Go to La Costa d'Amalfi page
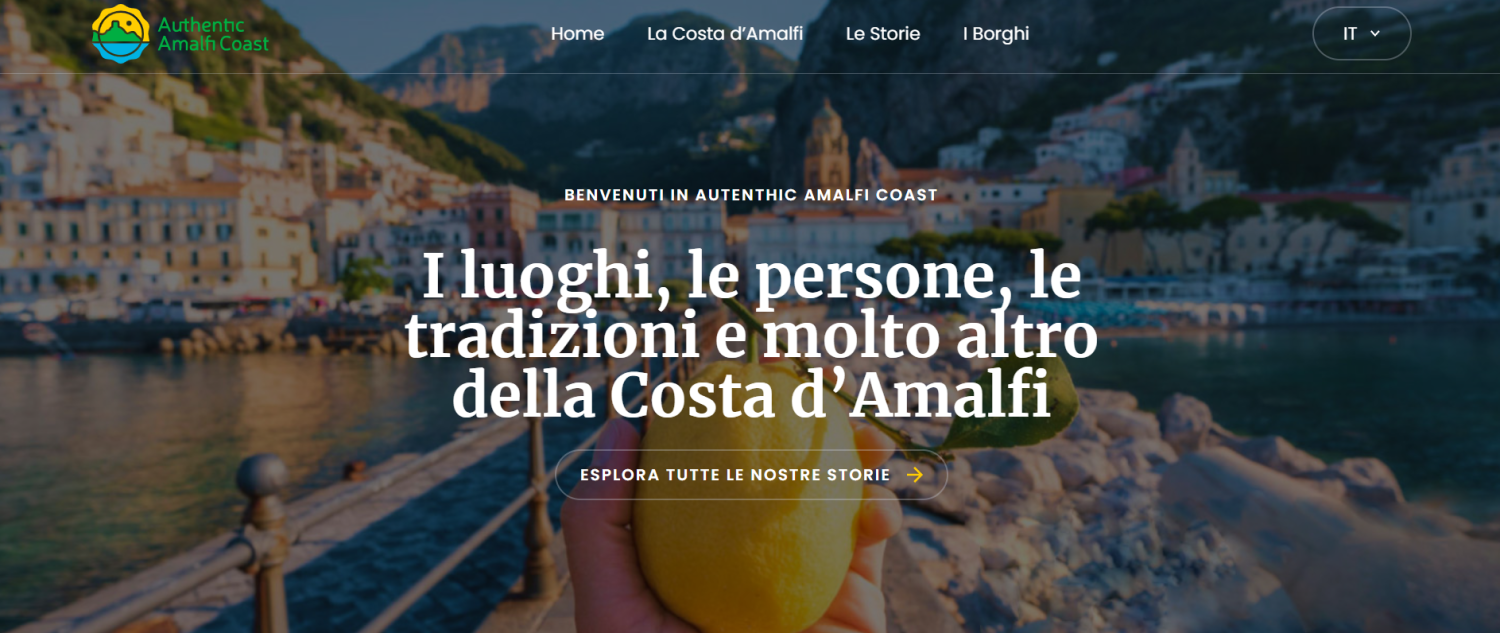 725,33
